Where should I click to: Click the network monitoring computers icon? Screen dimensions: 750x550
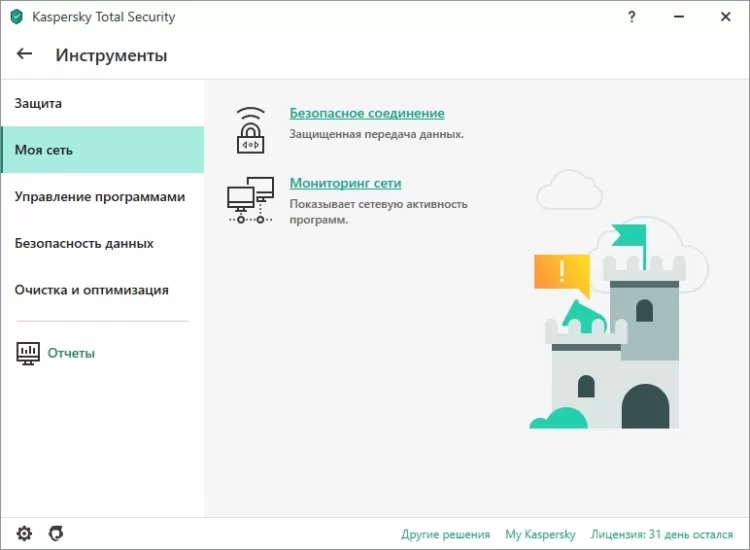(251, 200)
